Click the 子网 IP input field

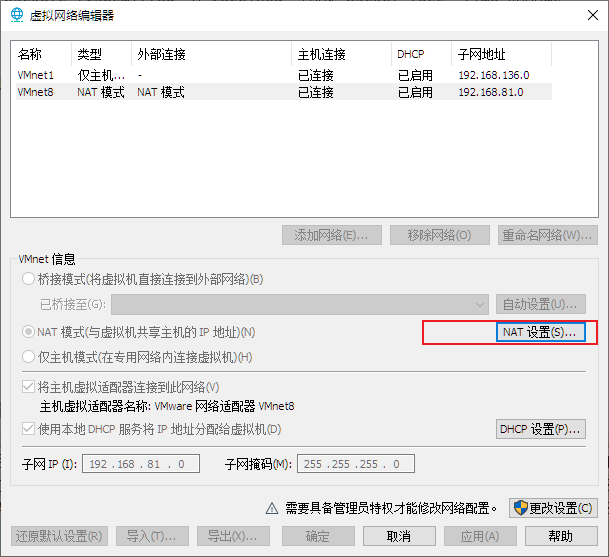141,464
